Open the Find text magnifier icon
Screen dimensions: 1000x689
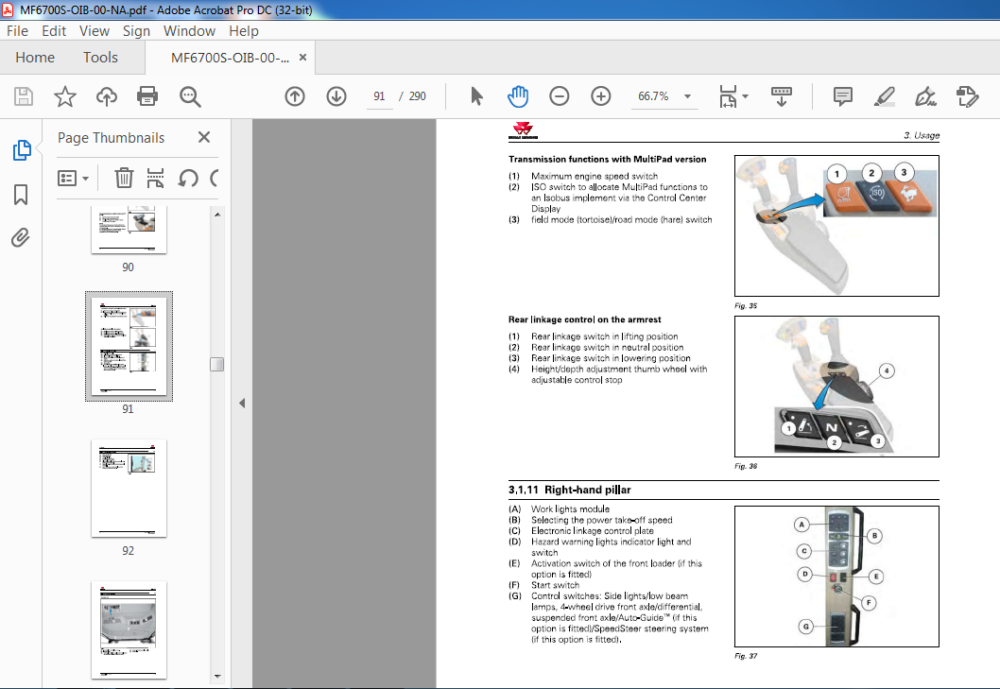coord(189,96)
